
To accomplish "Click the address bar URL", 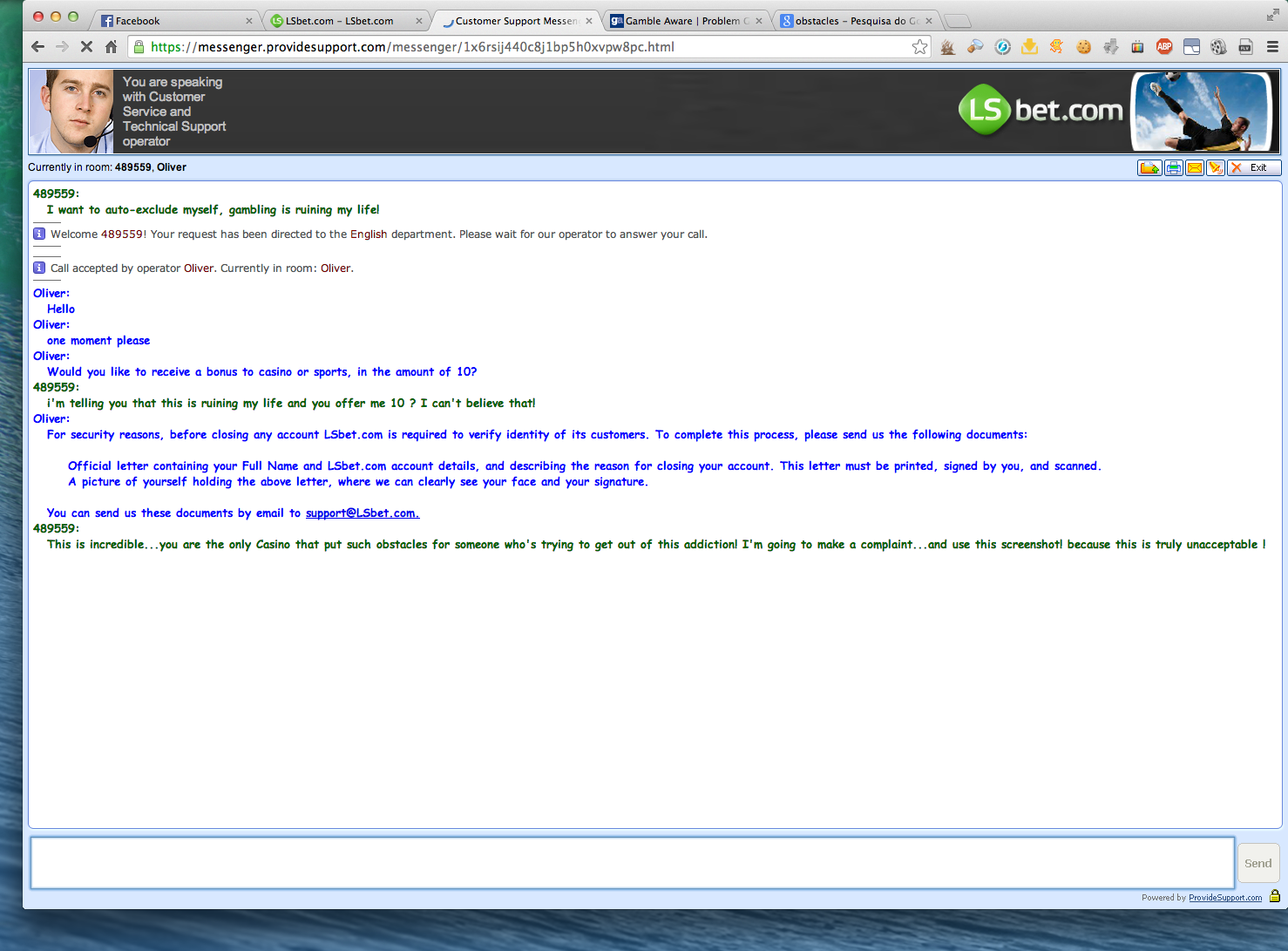I will click(412, 47).
